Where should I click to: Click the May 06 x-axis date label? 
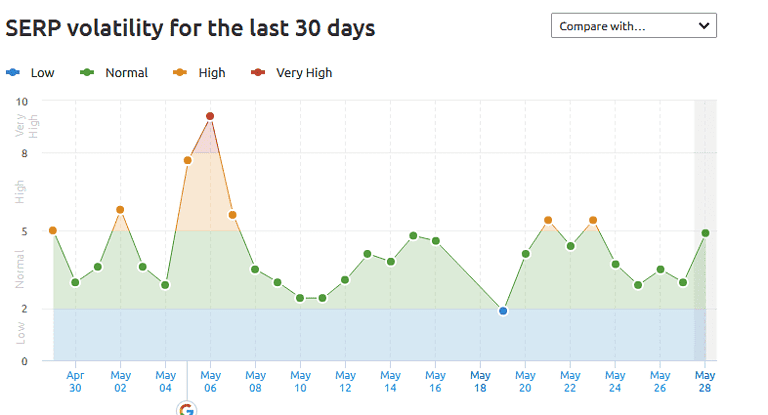(x=210, y=381)
